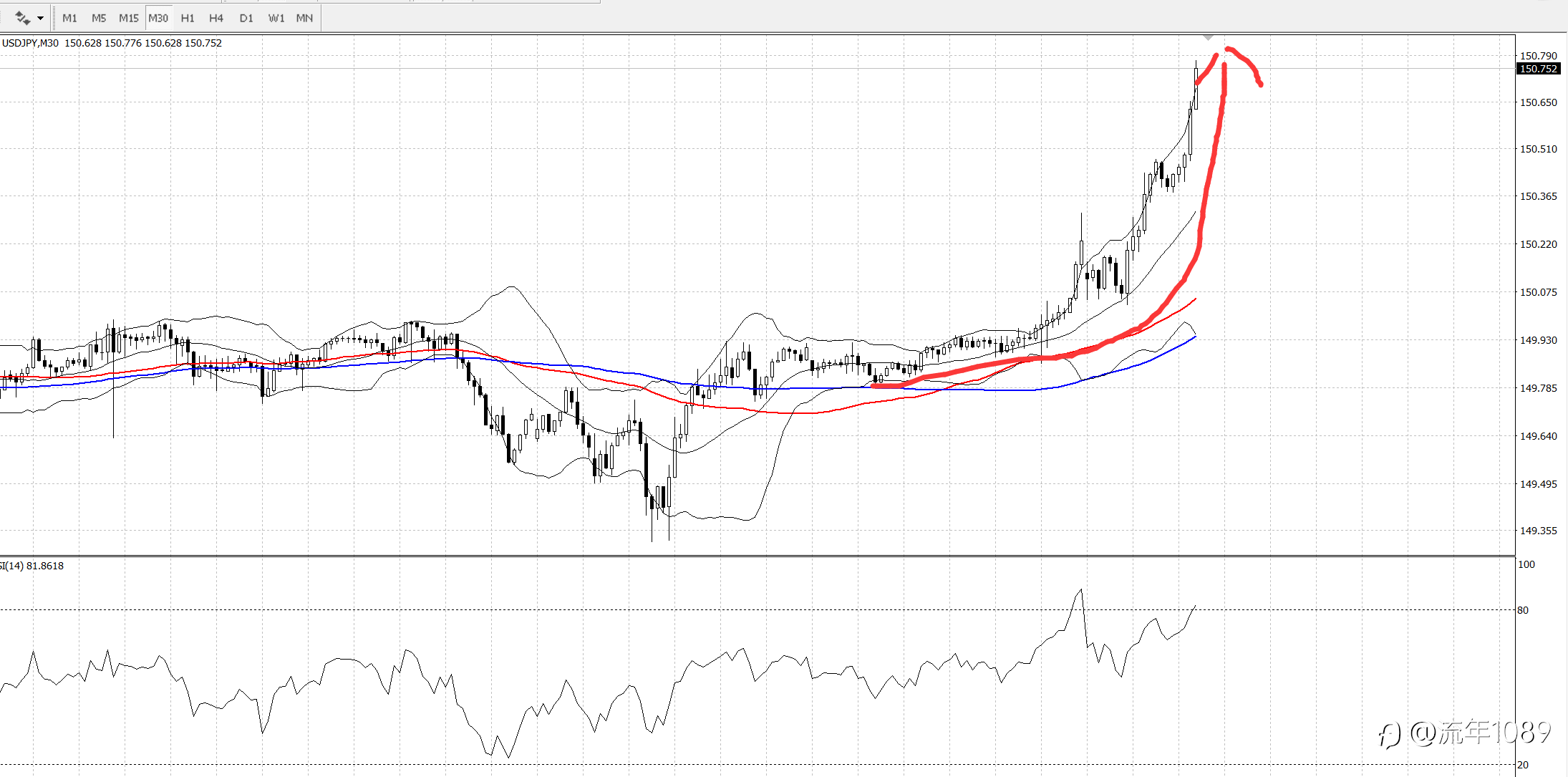Switch to the H1 hourly timeframe
The width and height of the screenshot is (1568, 777).
[x=188, y=18]
